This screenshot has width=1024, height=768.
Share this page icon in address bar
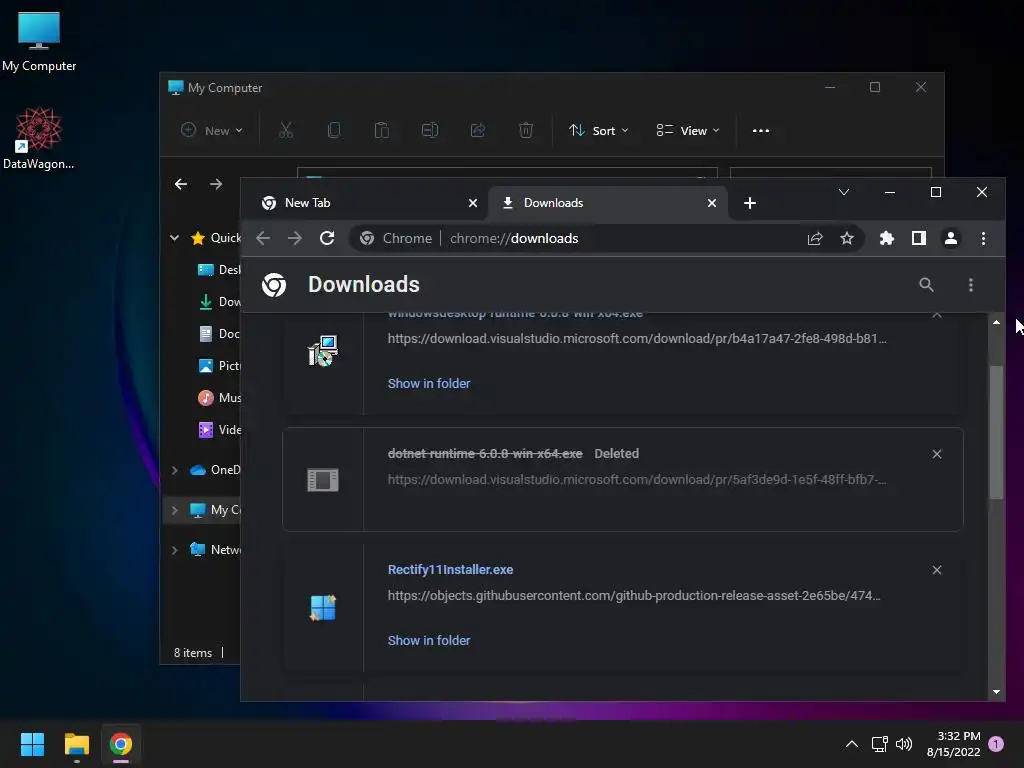[815, 238]
